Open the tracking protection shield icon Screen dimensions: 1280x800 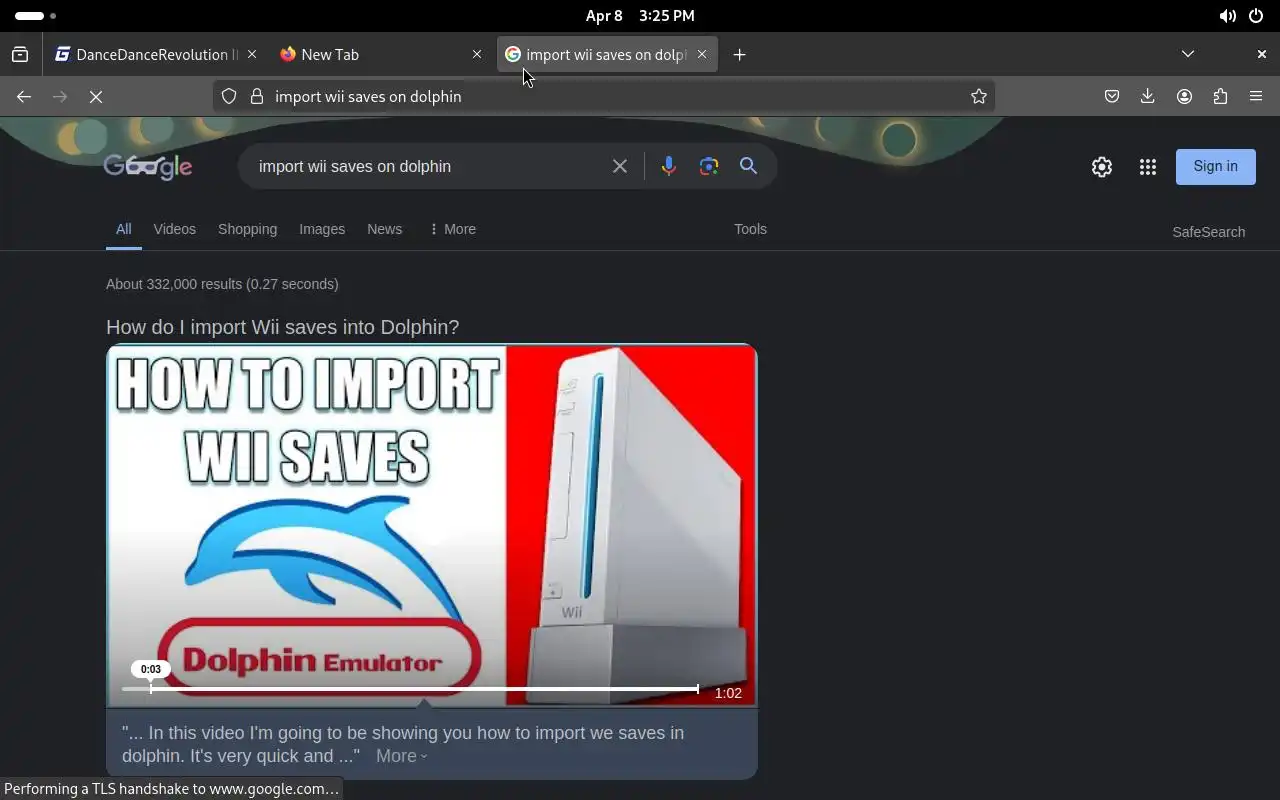coord(229,97)
